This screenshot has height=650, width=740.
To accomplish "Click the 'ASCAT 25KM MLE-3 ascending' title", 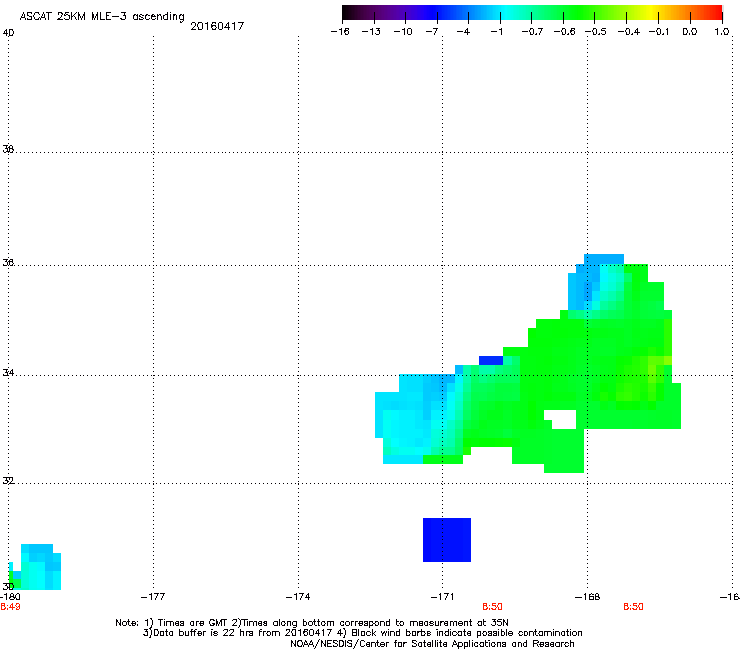I will point(102,17).
